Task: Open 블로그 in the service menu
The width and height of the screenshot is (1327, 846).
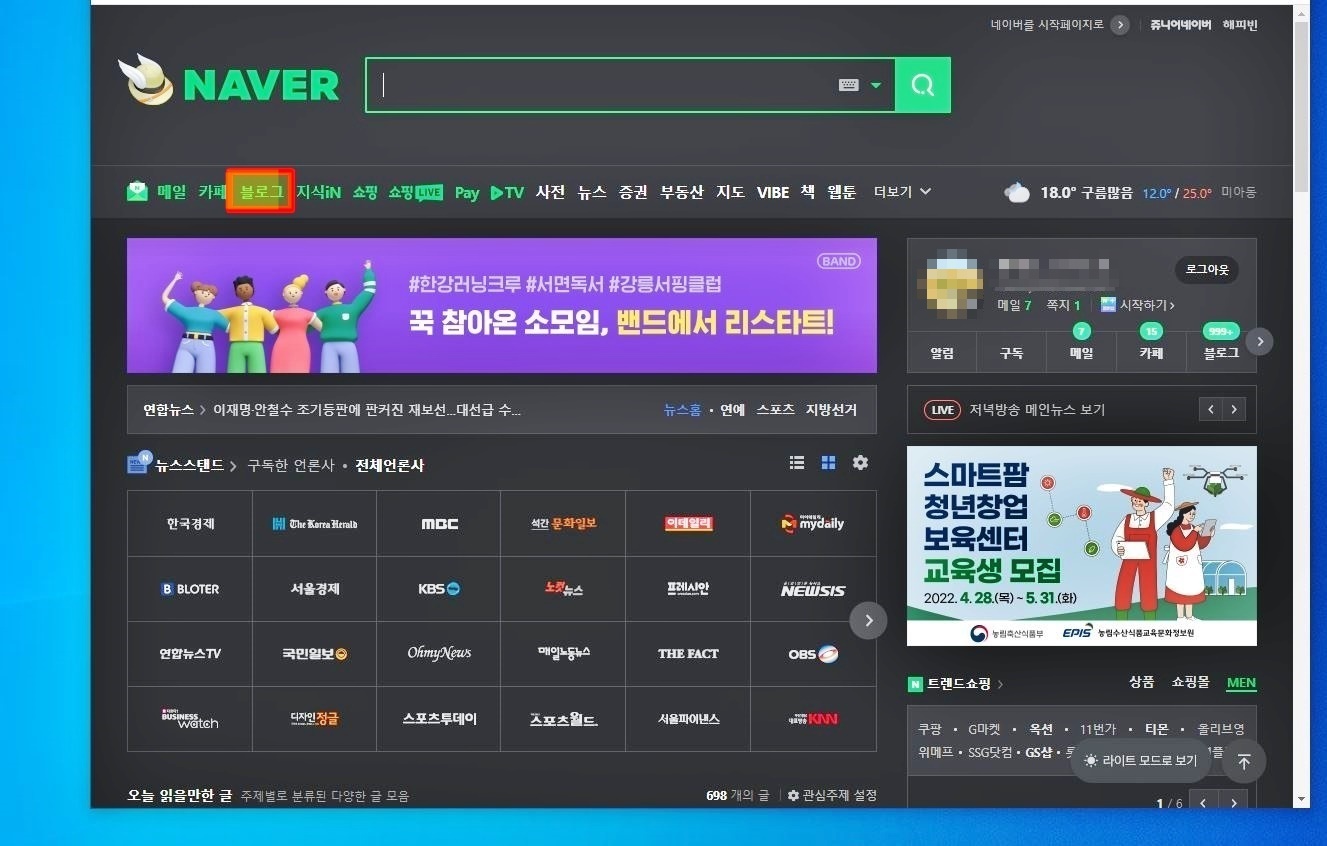Action: coord(261,192)
